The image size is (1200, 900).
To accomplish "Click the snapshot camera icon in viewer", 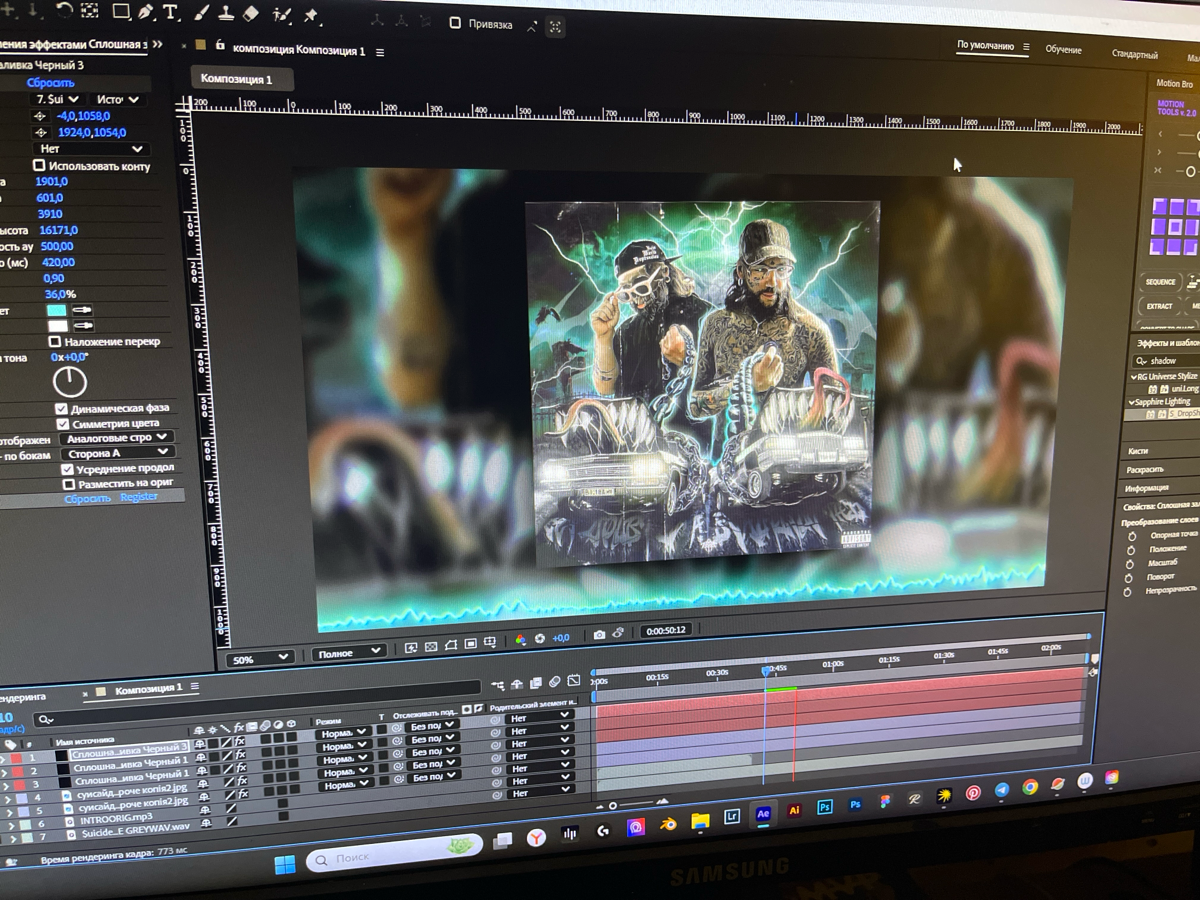I will point(599,634).
